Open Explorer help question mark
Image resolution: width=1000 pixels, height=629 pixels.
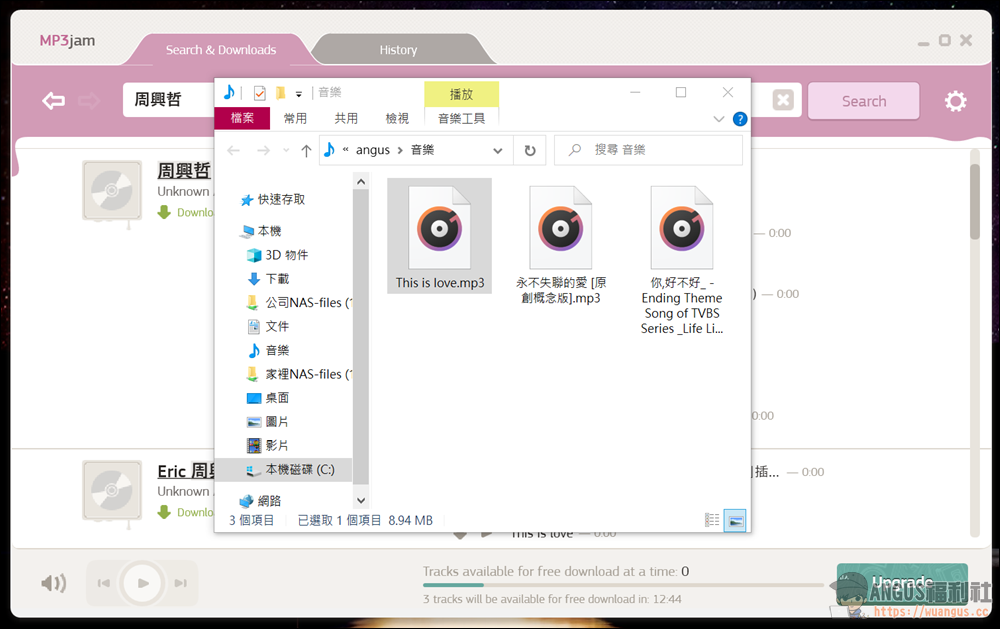click(x=740, y=119)
